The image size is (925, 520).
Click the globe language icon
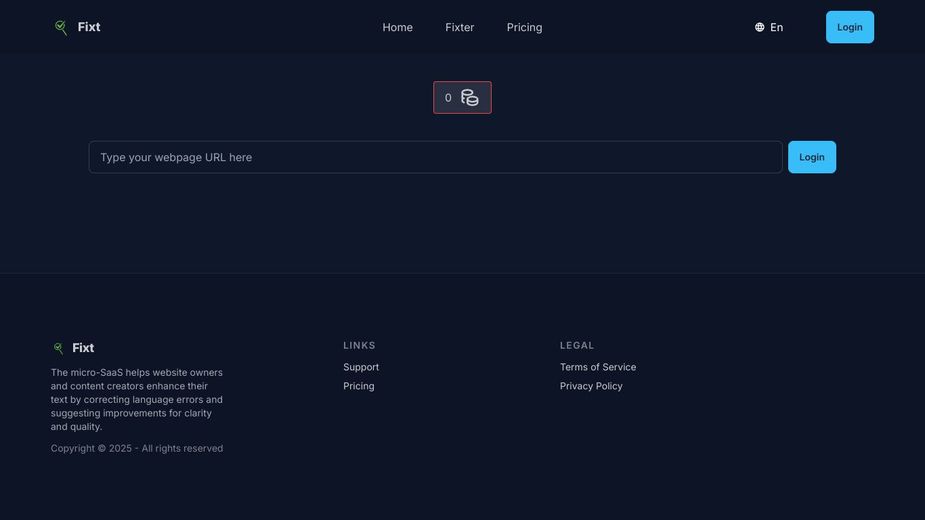coord(760,28)
